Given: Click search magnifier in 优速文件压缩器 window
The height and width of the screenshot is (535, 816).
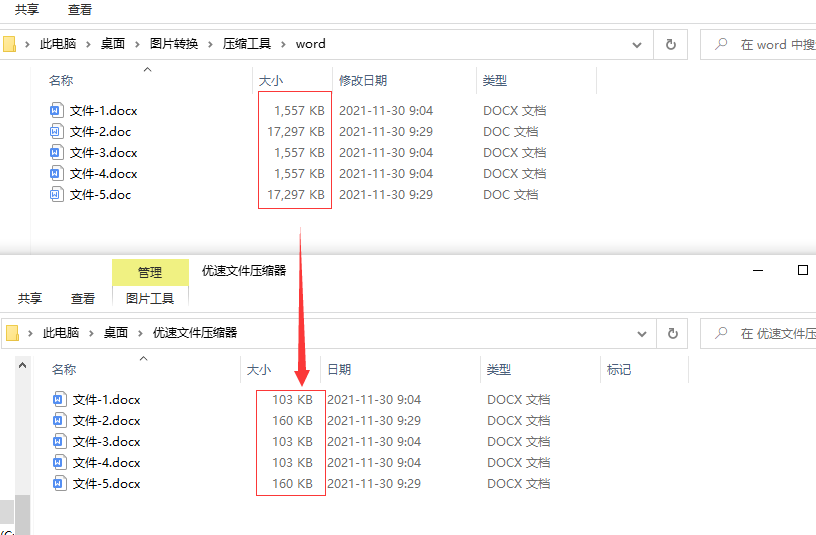Looking at the screenshot, I should pyautogui.click(x=721, y=333).
